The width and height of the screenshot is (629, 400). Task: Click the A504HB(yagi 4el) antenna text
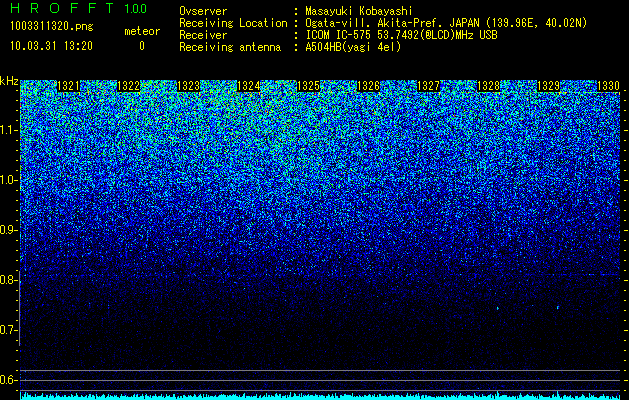point(353,47)
